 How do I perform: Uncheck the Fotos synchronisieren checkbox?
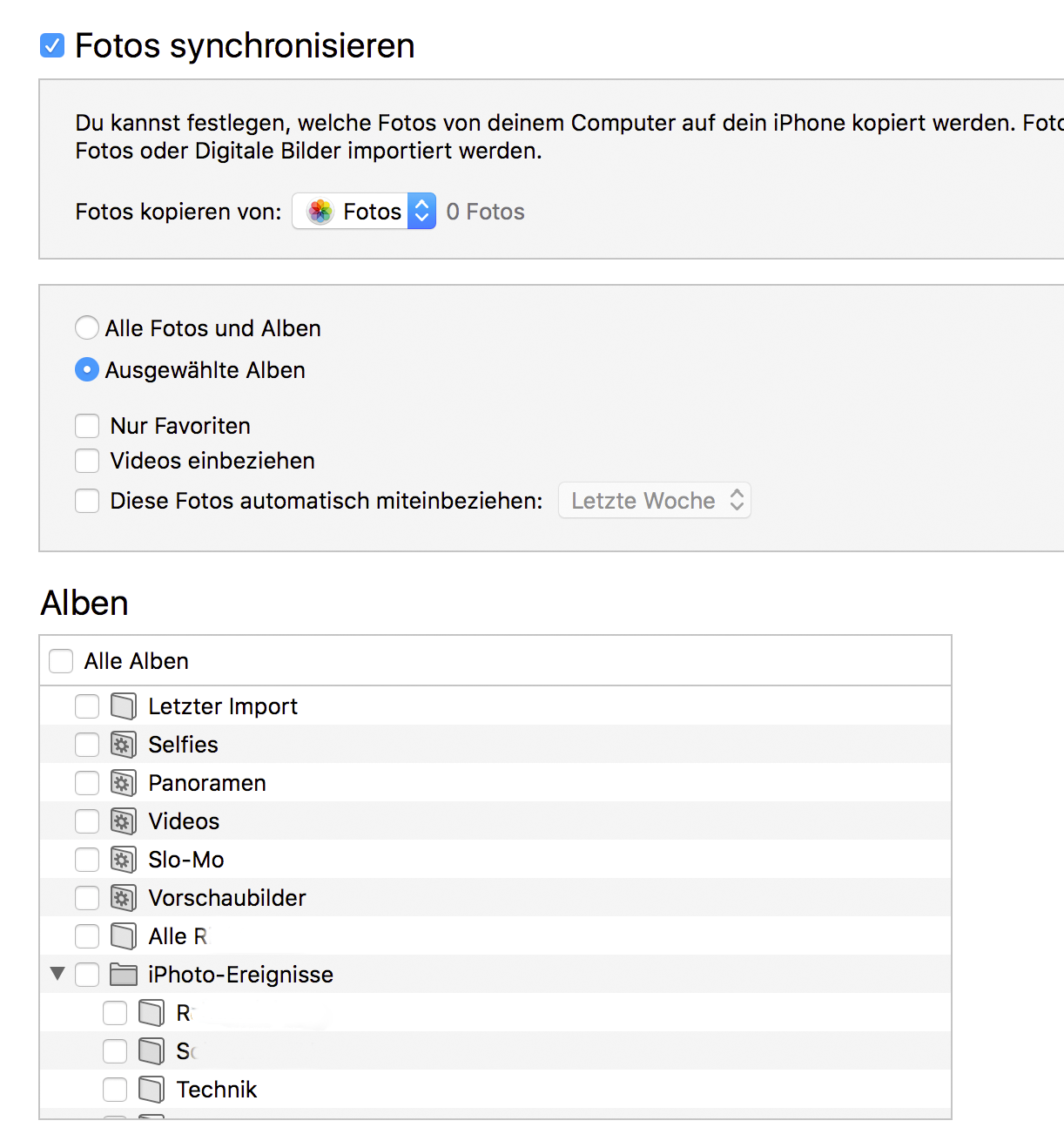pos(52,45)
